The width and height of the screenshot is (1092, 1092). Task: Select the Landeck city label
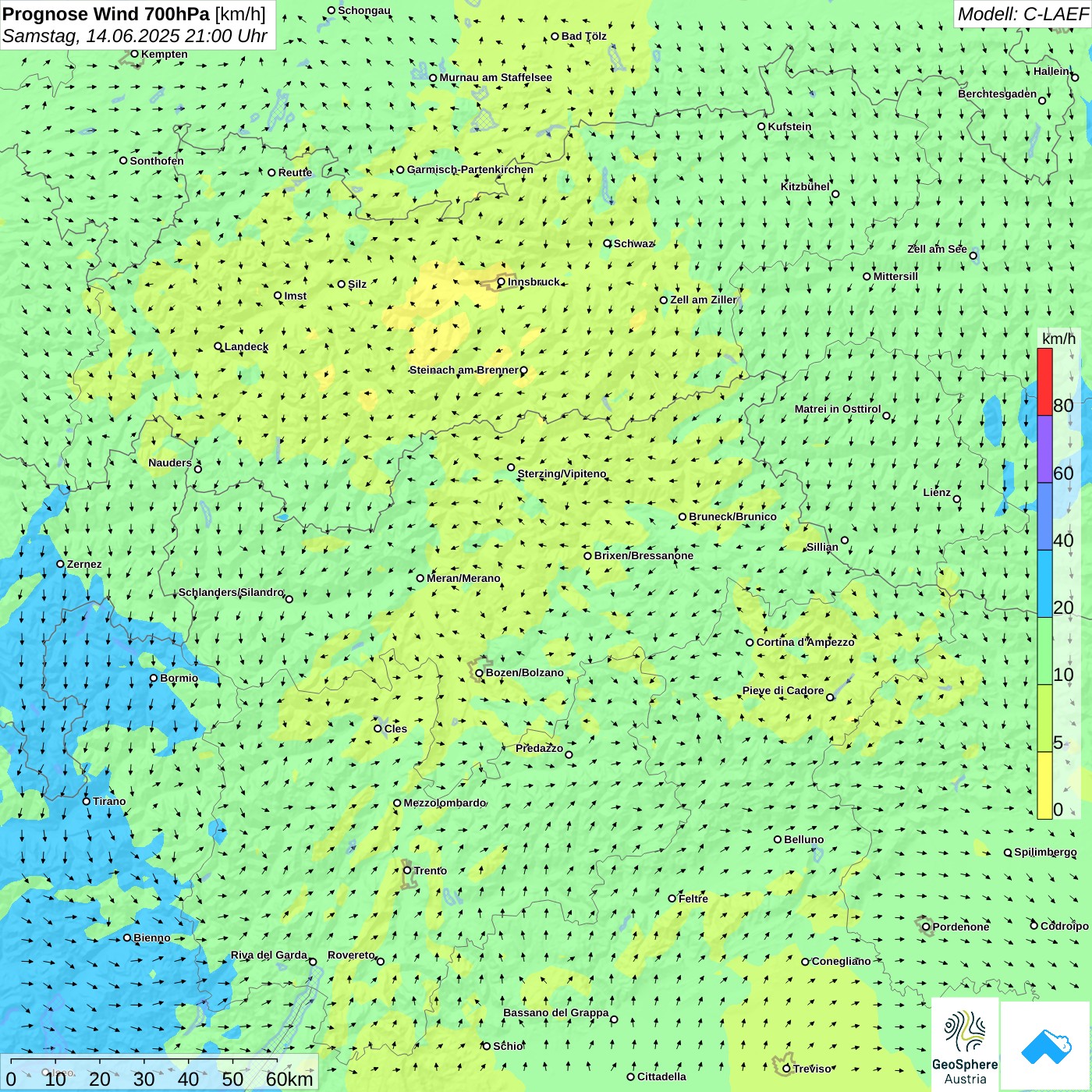click(x=246, y=346)
